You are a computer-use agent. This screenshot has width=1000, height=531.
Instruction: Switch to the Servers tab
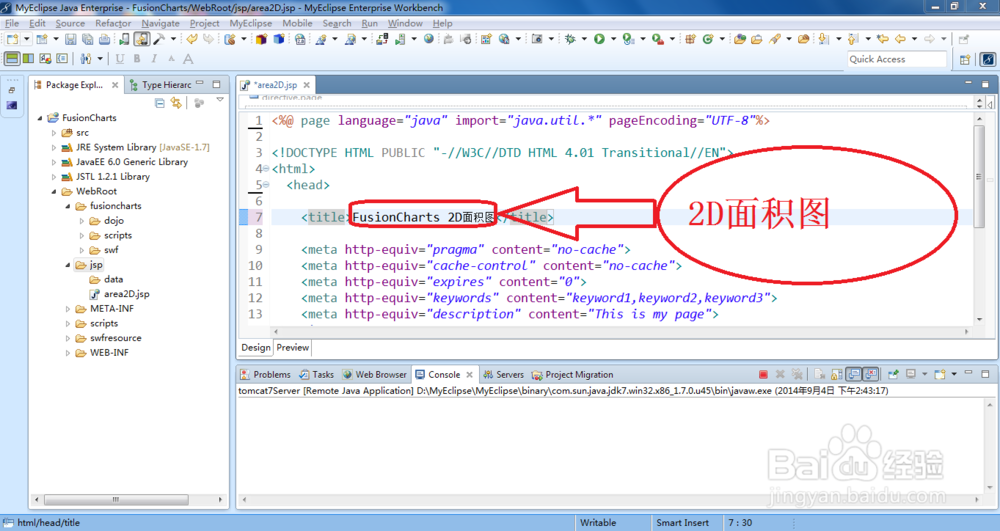coord(503,374)
